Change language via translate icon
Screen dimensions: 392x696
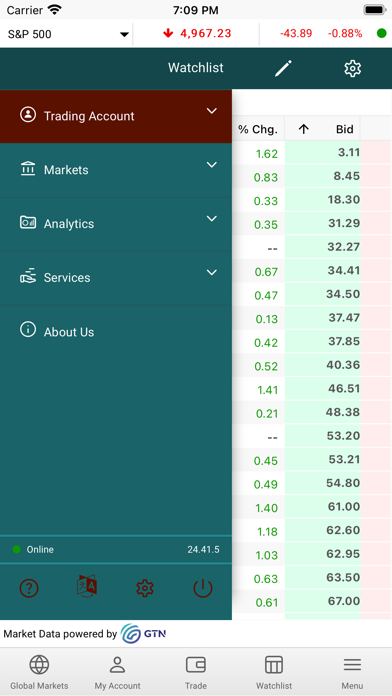[x=87, y=586]
